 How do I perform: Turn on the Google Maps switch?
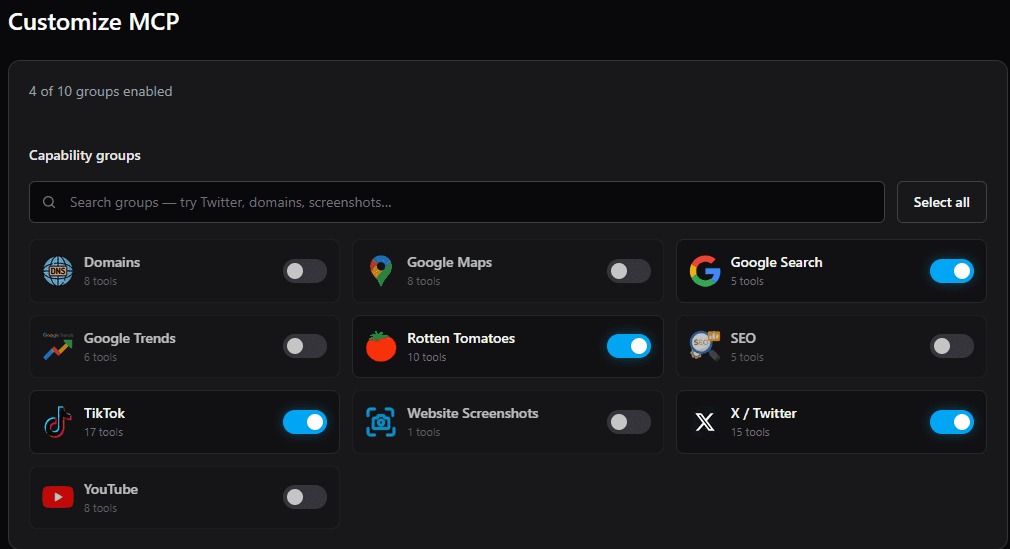[629, 271]
